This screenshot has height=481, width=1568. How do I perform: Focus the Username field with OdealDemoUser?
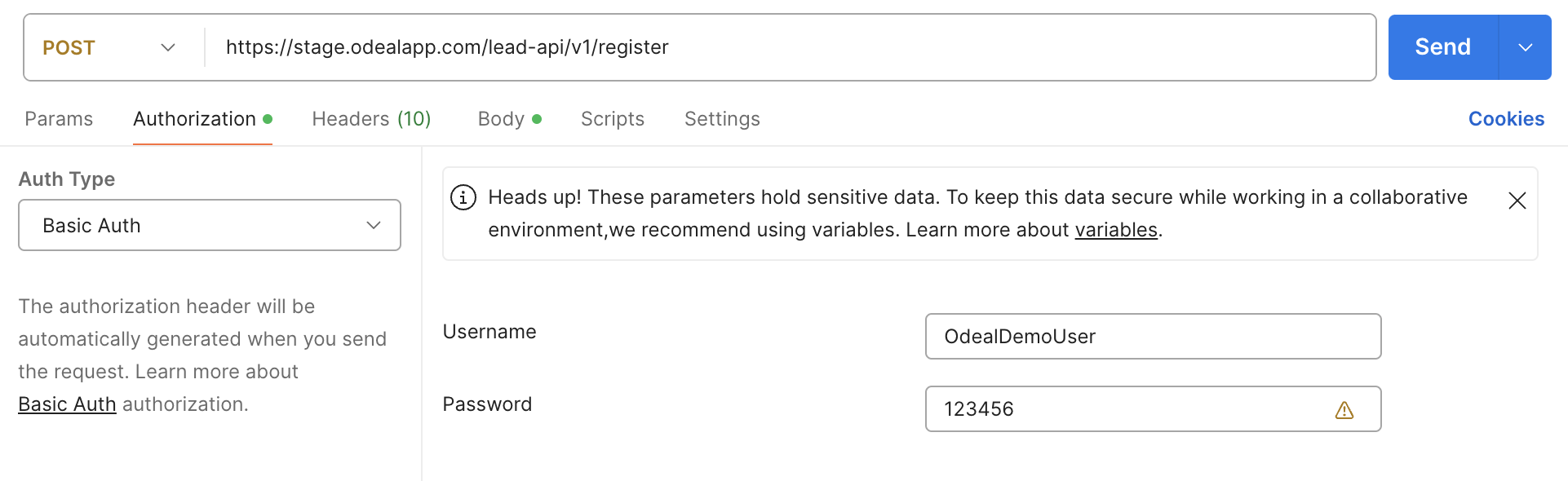(1152, 336)
